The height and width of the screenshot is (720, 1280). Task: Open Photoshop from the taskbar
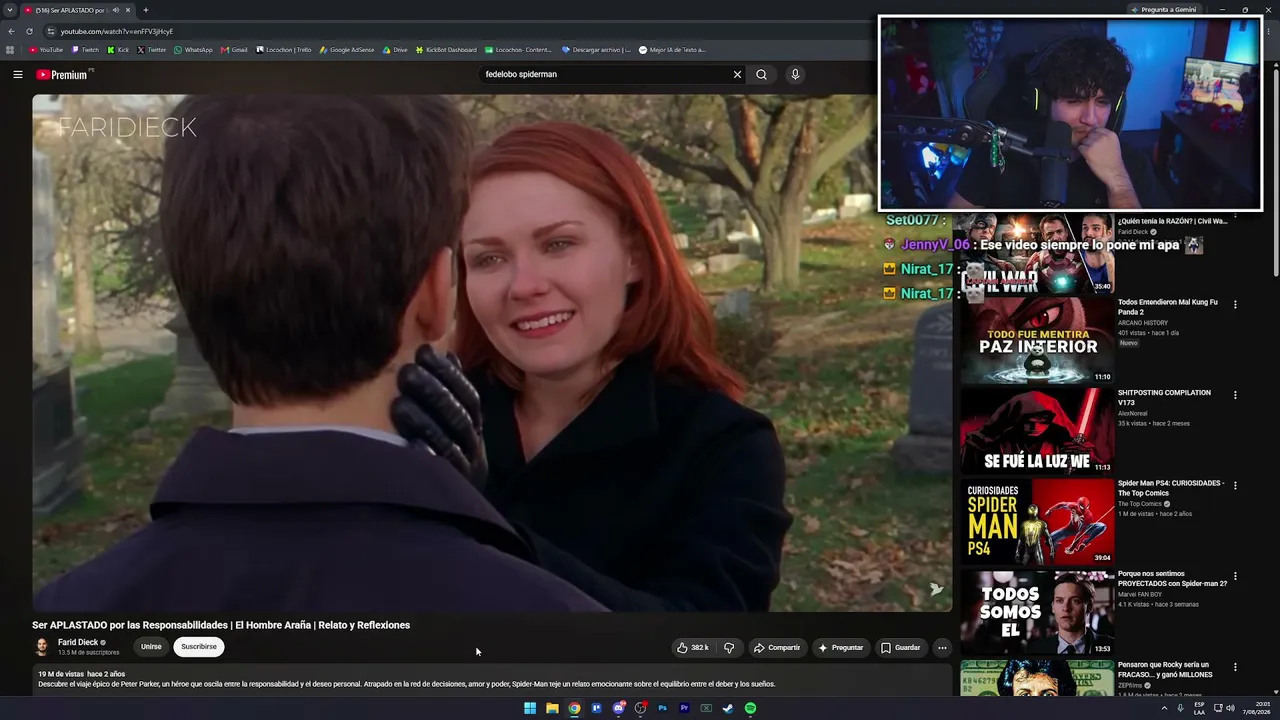pyautogui.click(x=662, y=708)
